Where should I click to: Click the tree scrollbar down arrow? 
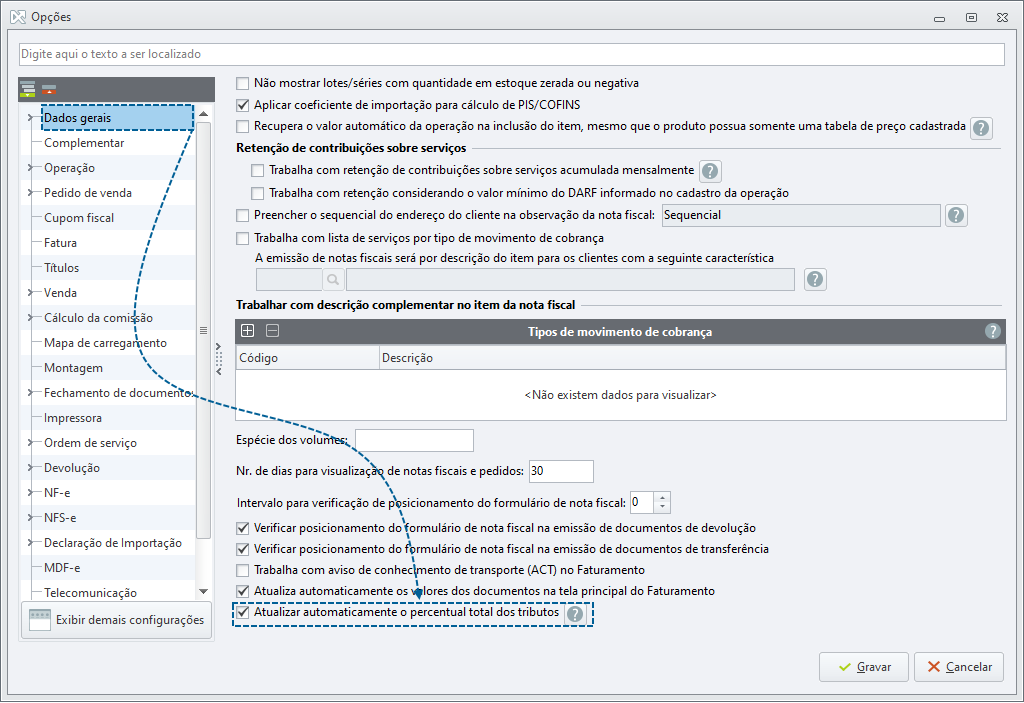[x=203, y=591]
